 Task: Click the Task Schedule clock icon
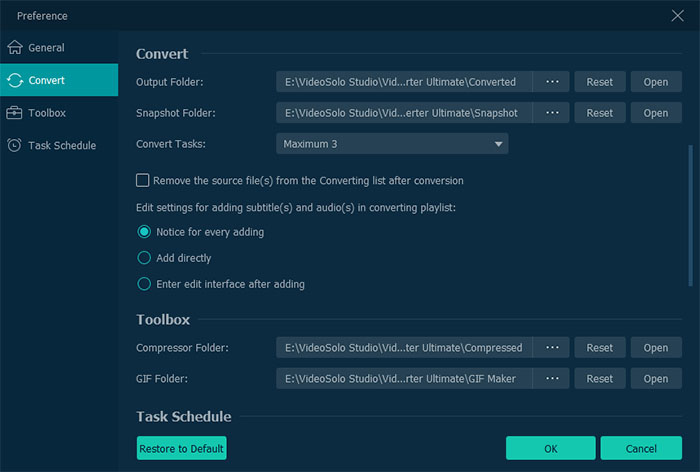pyautogui.click(x=14, y=145)
